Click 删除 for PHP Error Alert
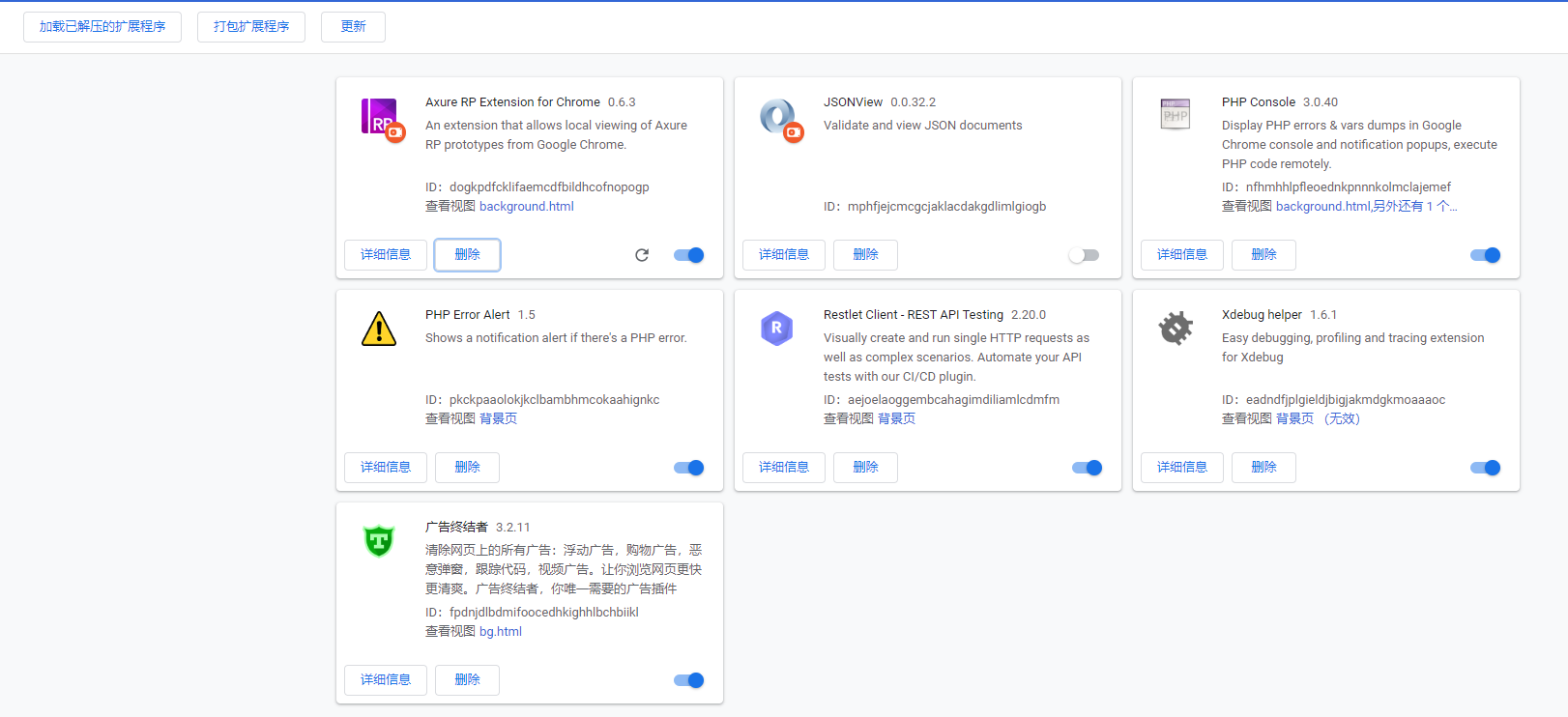The width and height of the screenshot is (1568, 717). (x=467, y=468)
